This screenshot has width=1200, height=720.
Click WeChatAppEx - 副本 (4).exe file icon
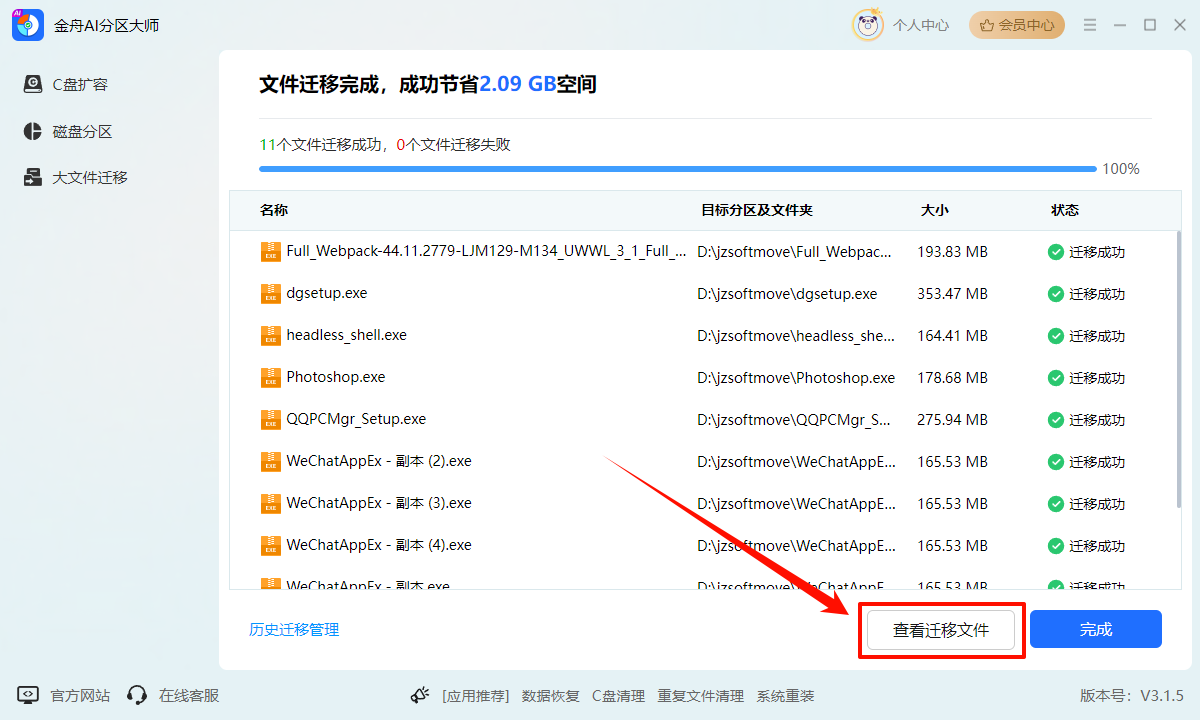point(270,546)
